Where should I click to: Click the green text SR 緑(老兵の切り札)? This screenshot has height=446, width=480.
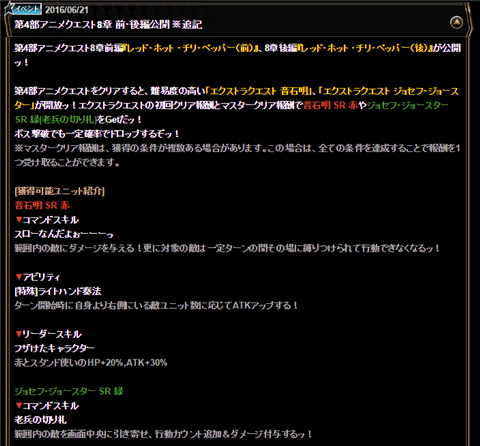(56, 120)
